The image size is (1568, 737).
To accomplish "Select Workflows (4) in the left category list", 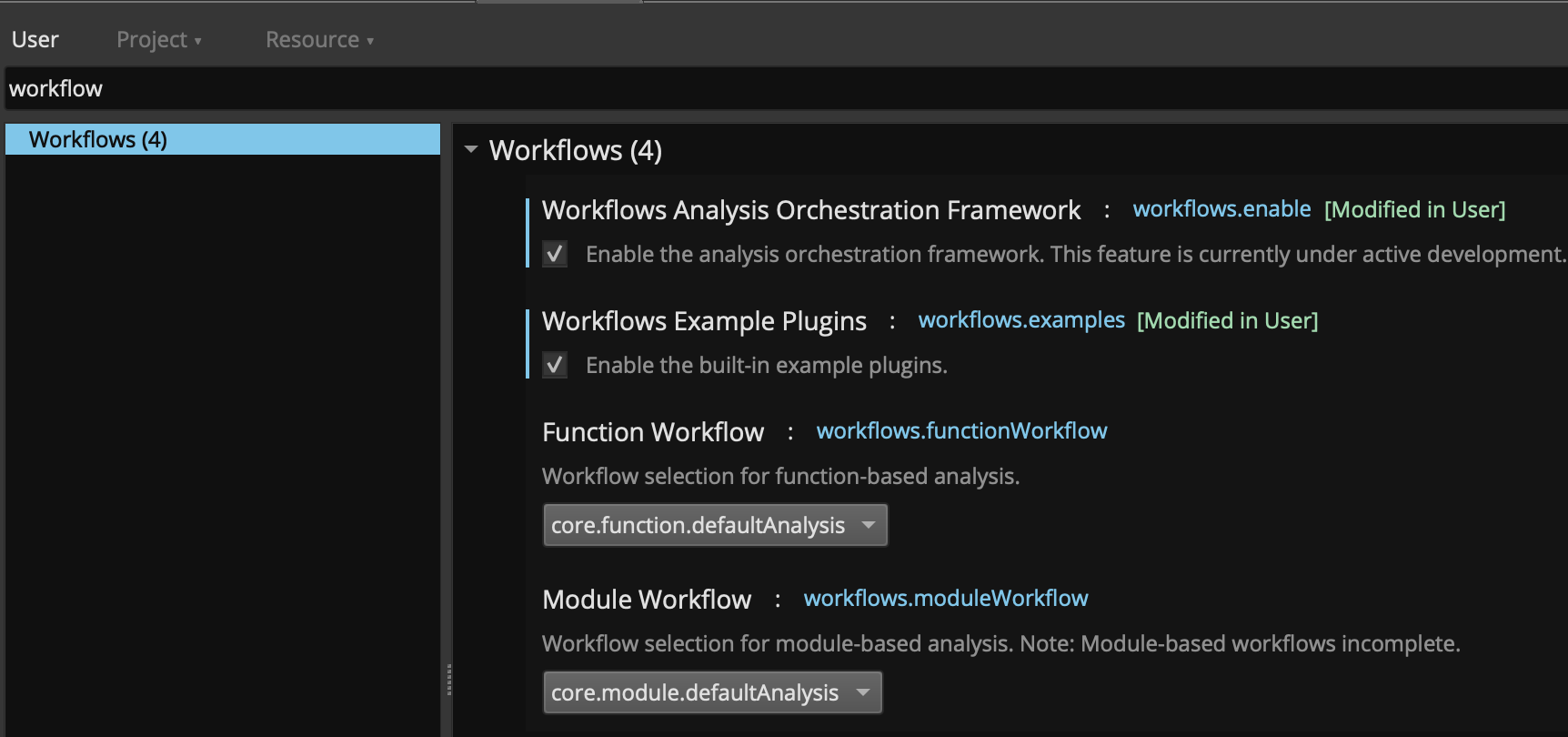I will [x=223, y=139].
